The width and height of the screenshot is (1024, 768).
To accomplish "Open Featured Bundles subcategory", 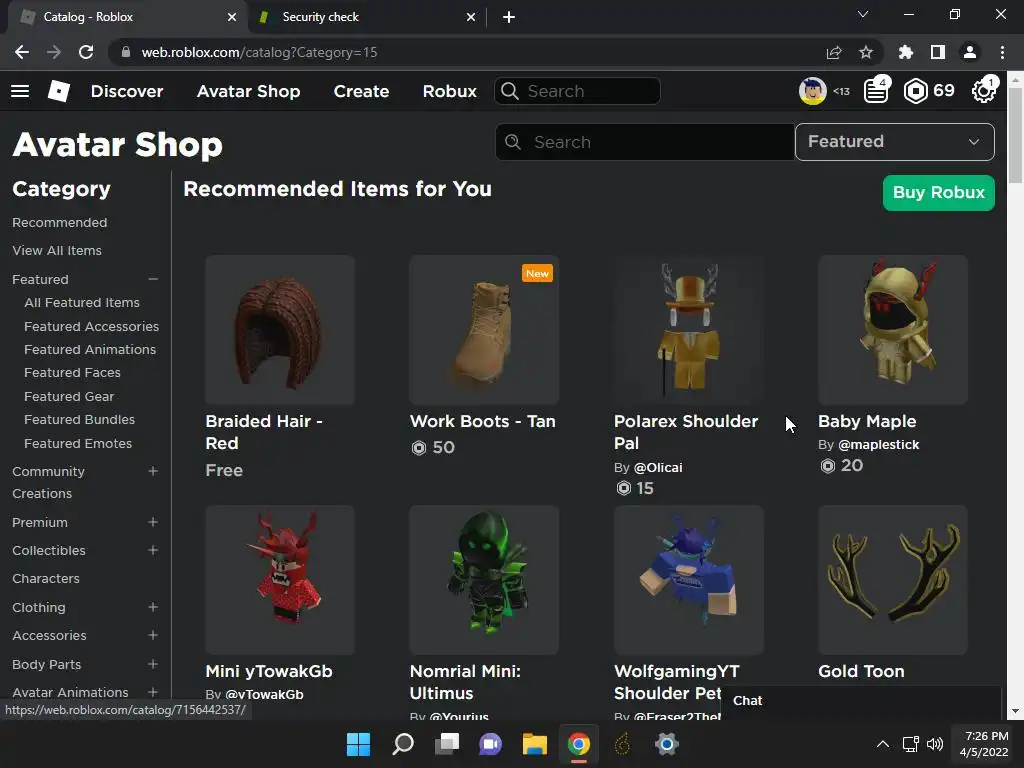I will [80, 420].
